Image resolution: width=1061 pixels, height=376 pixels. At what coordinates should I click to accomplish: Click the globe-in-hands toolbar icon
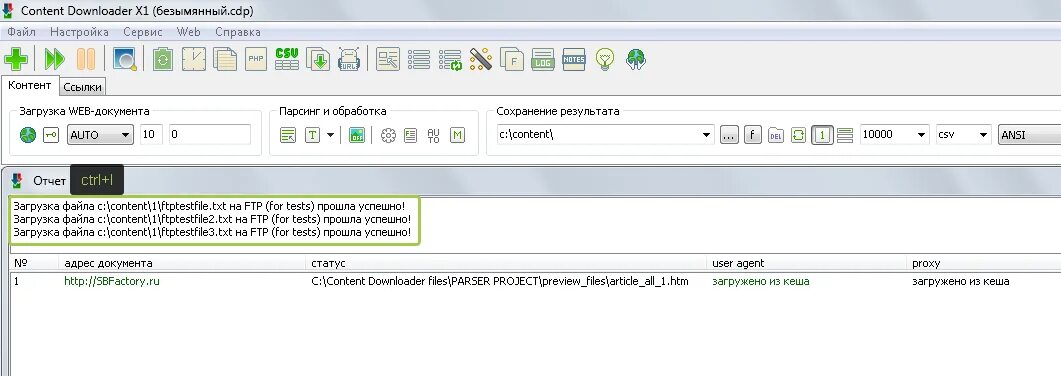pyautogui.click(x=636, y=59)
